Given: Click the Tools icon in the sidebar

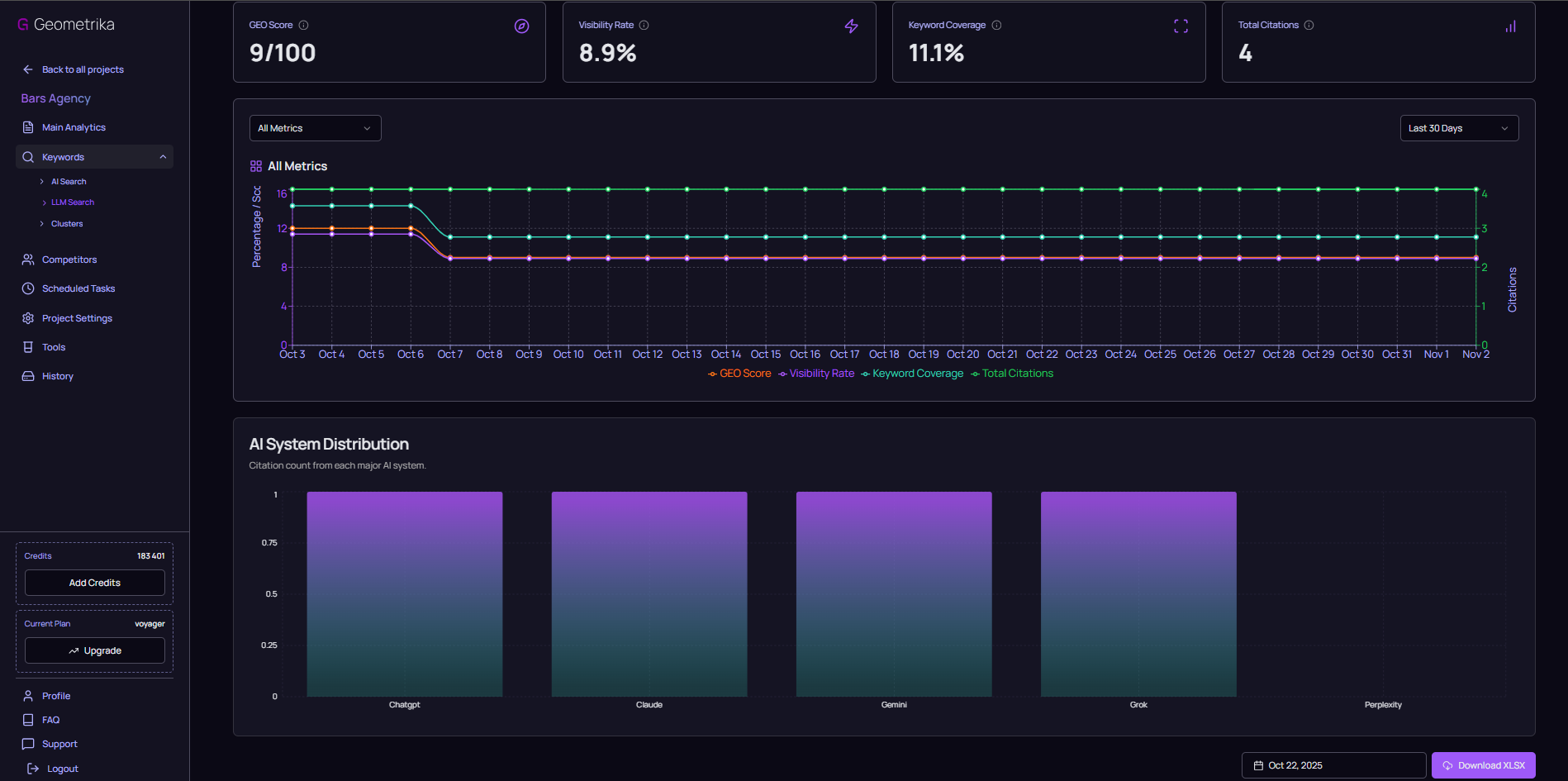Looking at the screenshot, I should (27, 346).
